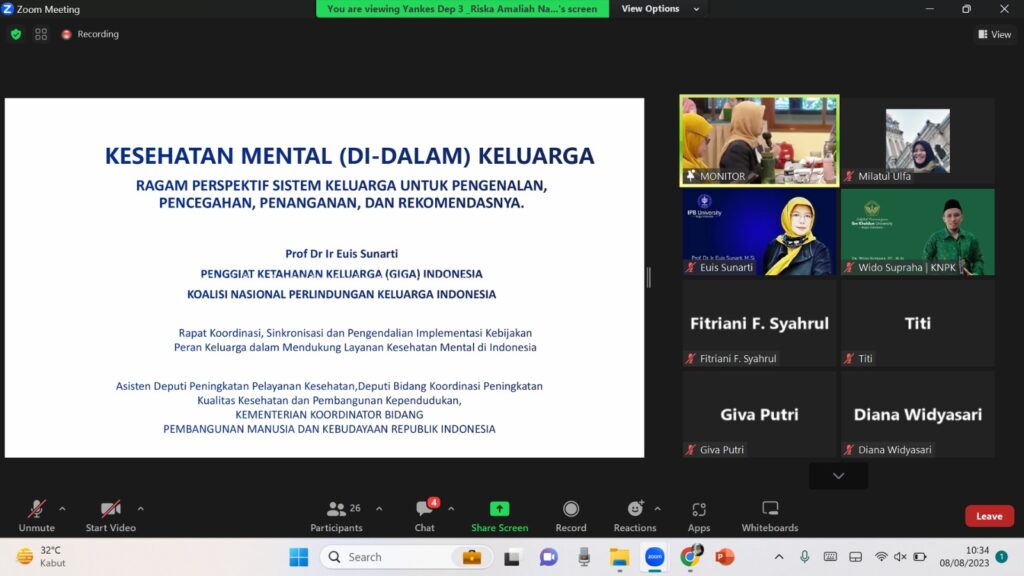Click the green Share Screen icon
Screen dimensions: 1024x576
[x=499, y=509]
